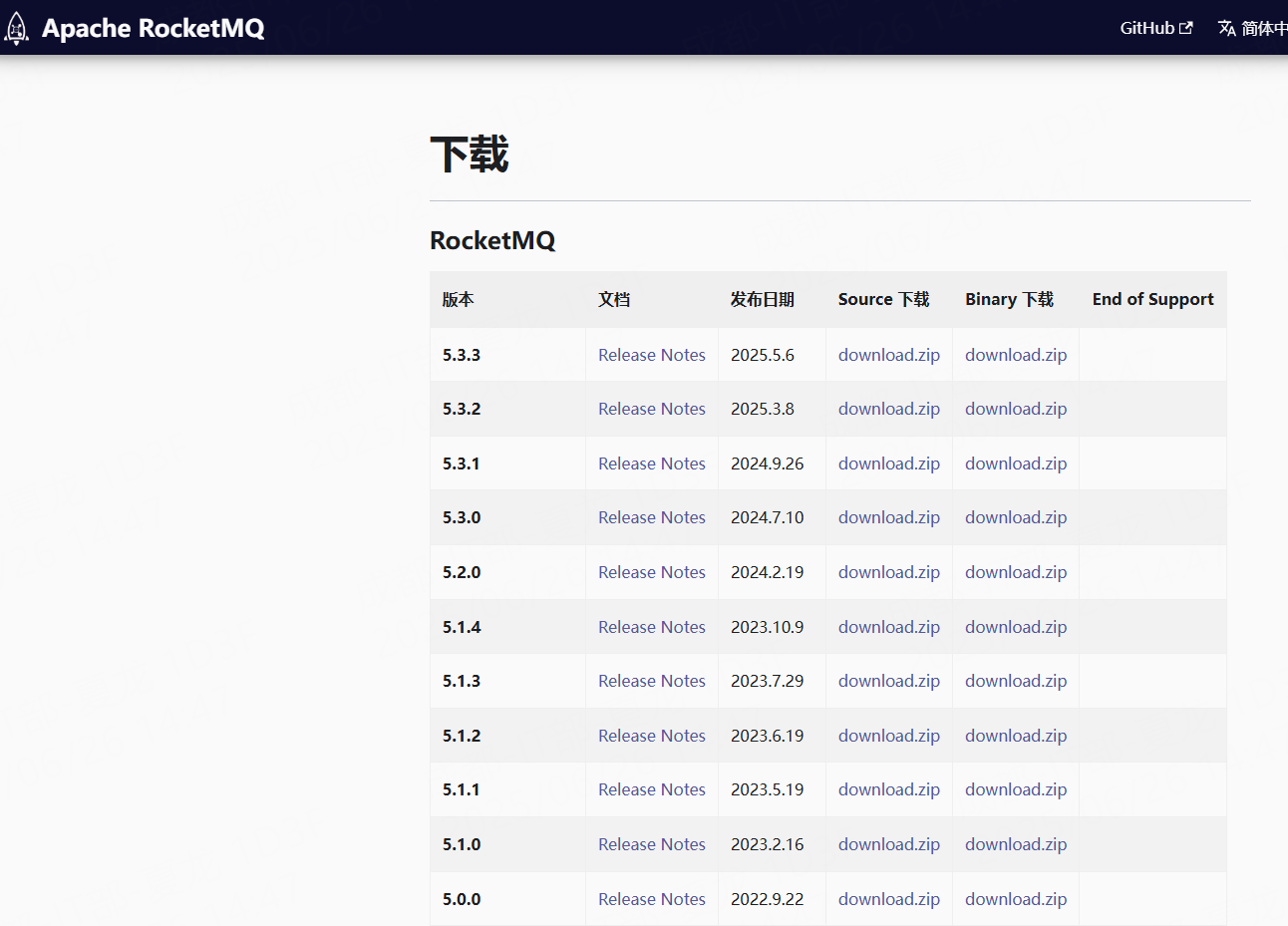The height and width of the screenshot is (926, 1288).
Task: Open Release Notes for version 5.1.1
Action: coord(651,788)
